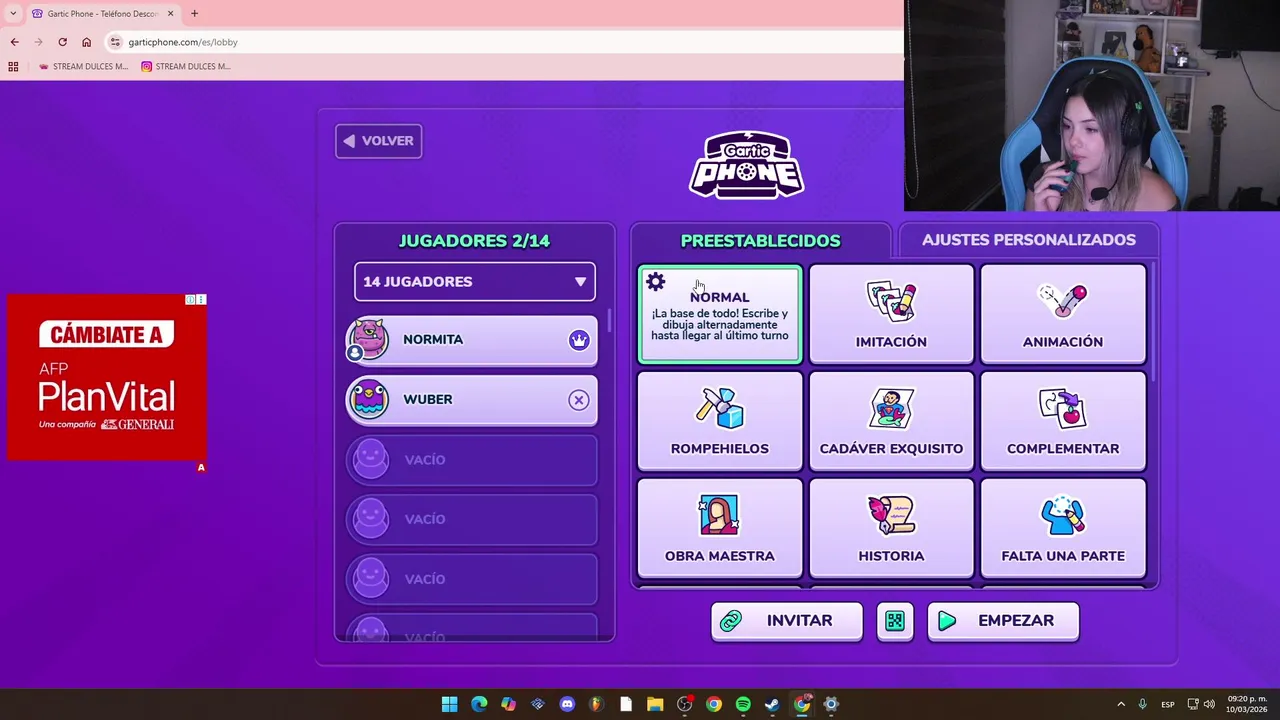Open the apps grid in bookmarks bar
Viewport: 1280px width, 720px height.
[x=13, y=67]
